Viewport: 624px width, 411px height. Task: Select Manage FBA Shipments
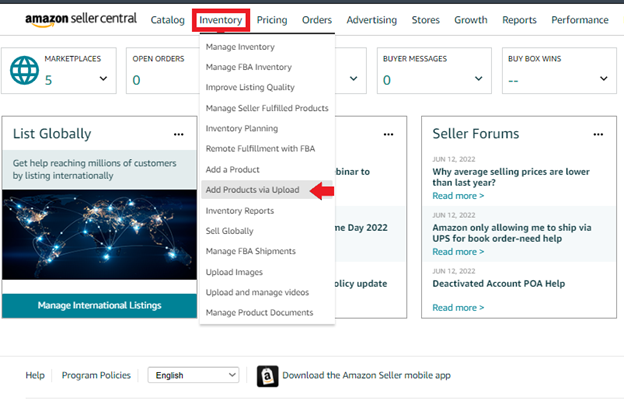click(250, 251)
